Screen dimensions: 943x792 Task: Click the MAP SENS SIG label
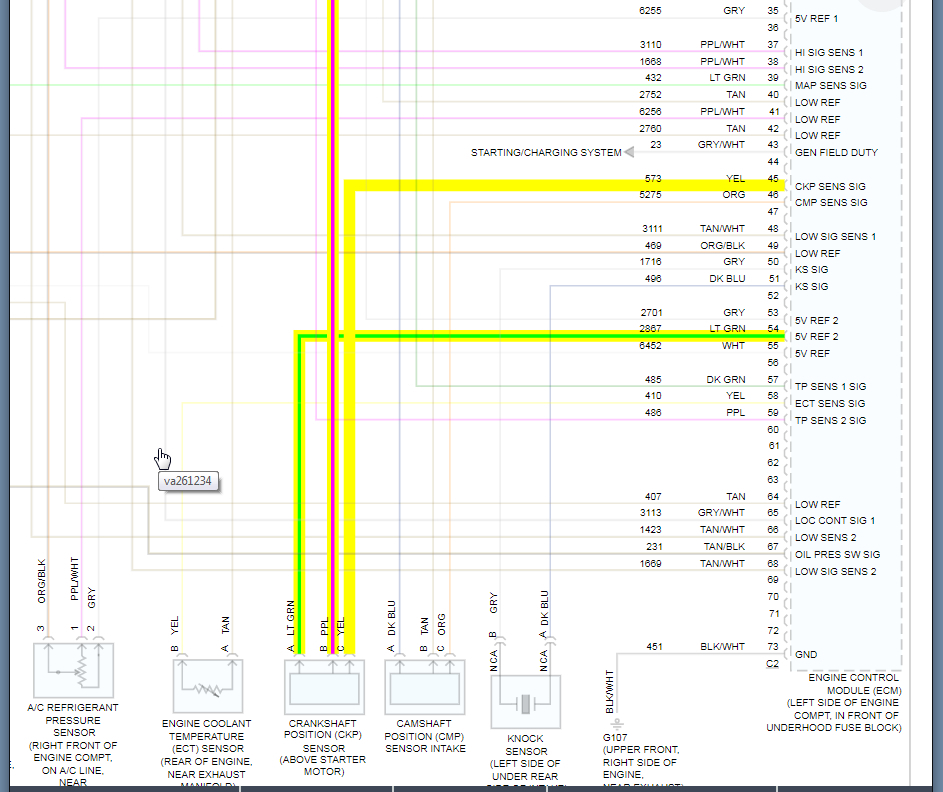(831, 86)
